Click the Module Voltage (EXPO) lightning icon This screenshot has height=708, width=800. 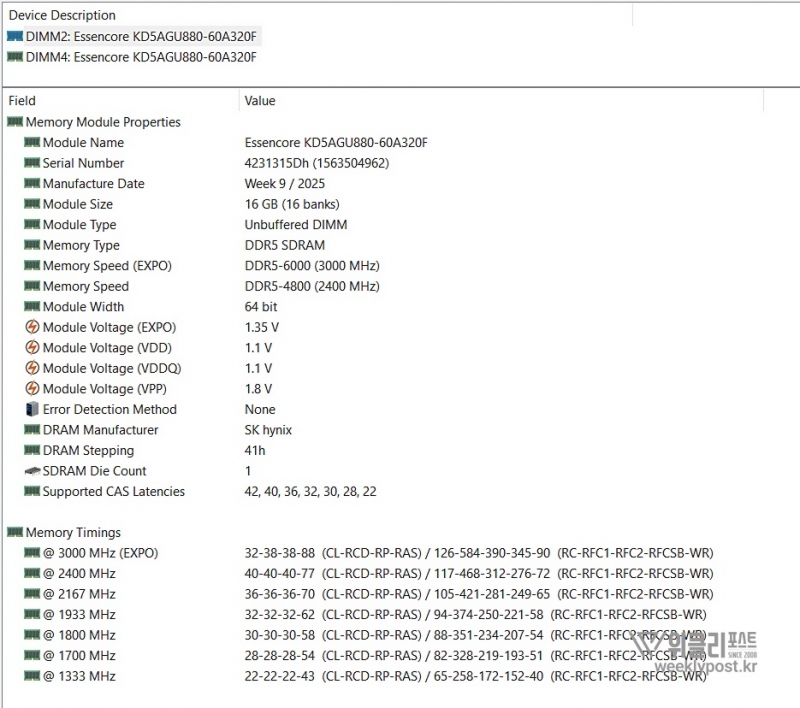pos(32,327)
